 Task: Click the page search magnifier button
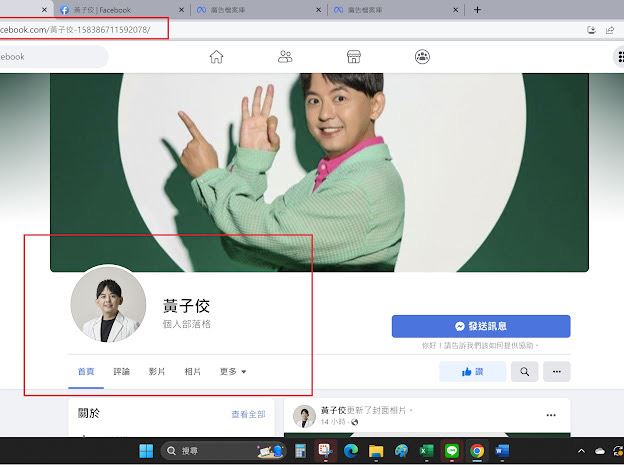coord(524,372)
